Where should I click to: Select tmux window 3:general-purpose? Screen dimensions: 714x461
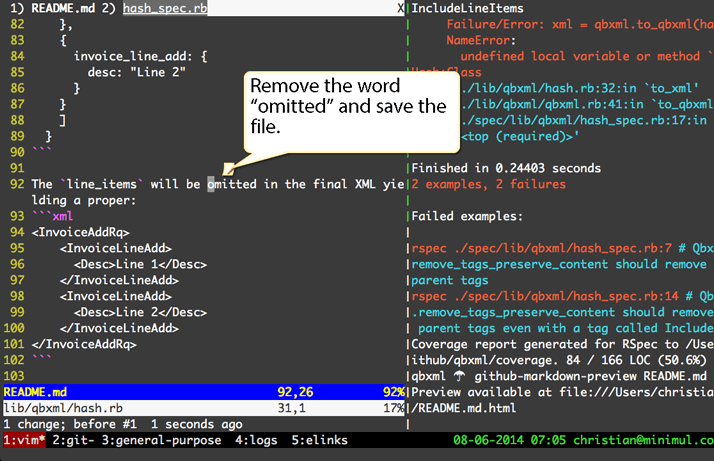tap(161, 440)
